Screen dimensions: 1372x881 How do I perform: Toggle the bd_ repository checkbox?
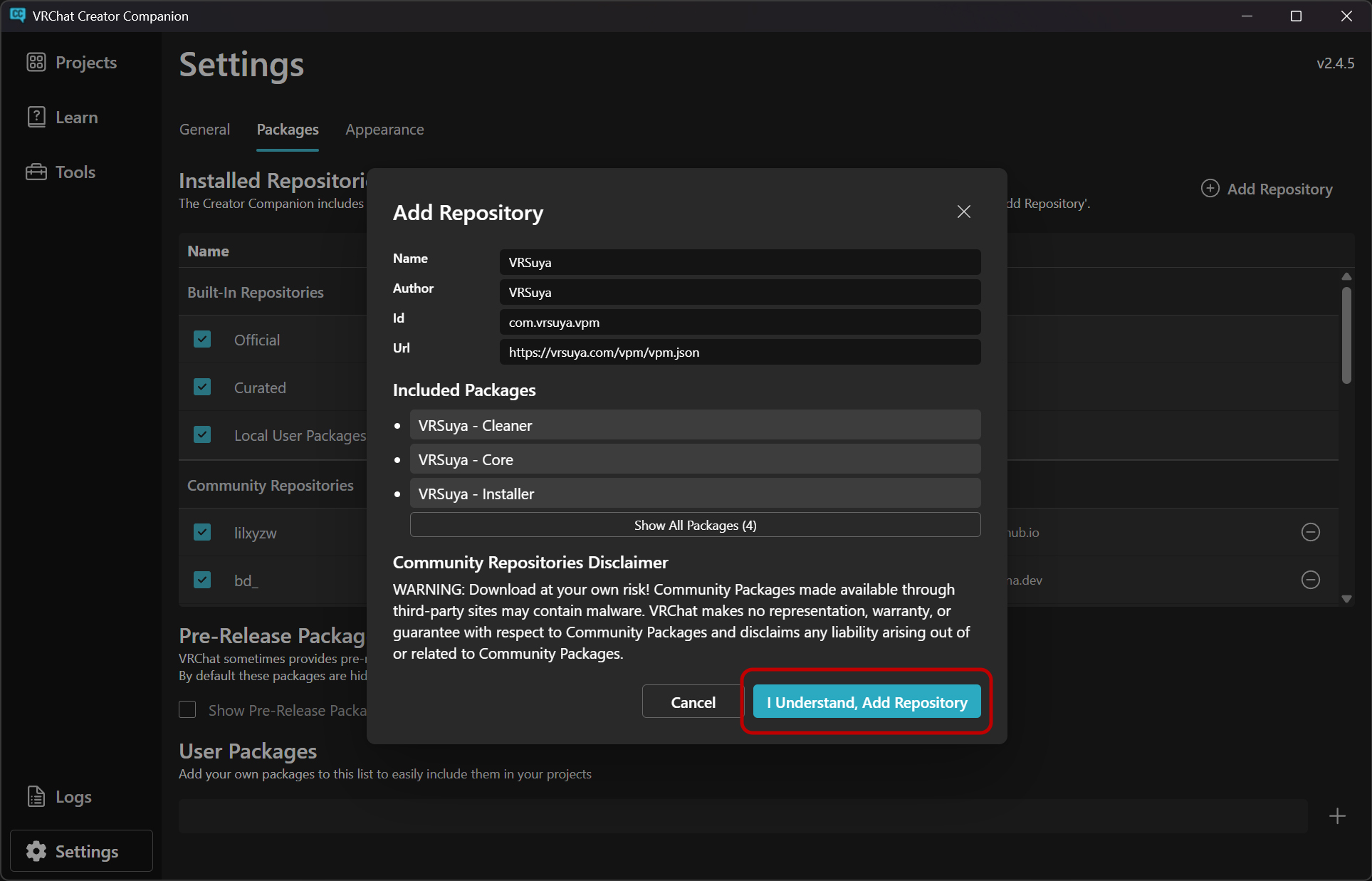(202, 580)
